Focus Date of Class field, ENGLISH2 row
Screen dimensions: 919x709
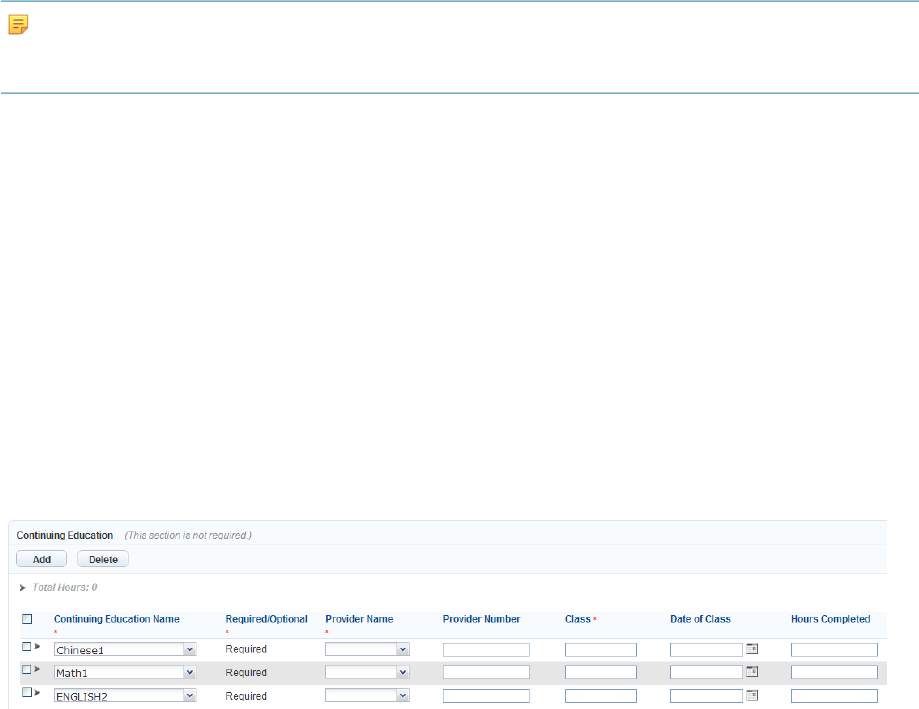click(706, 696)
